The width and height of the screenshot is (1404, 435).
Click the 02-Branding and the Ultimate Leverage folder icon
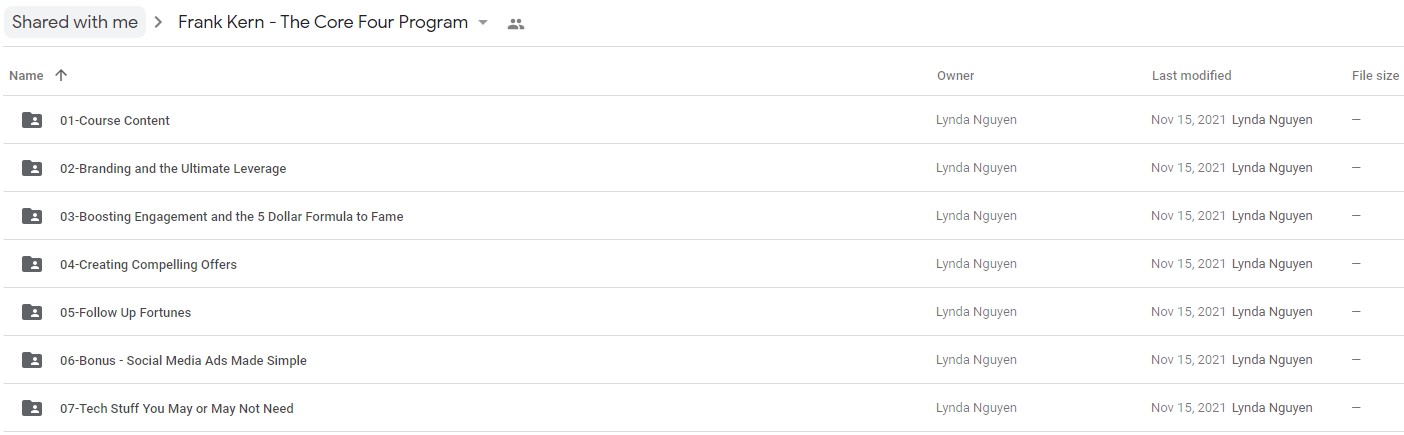32,168
